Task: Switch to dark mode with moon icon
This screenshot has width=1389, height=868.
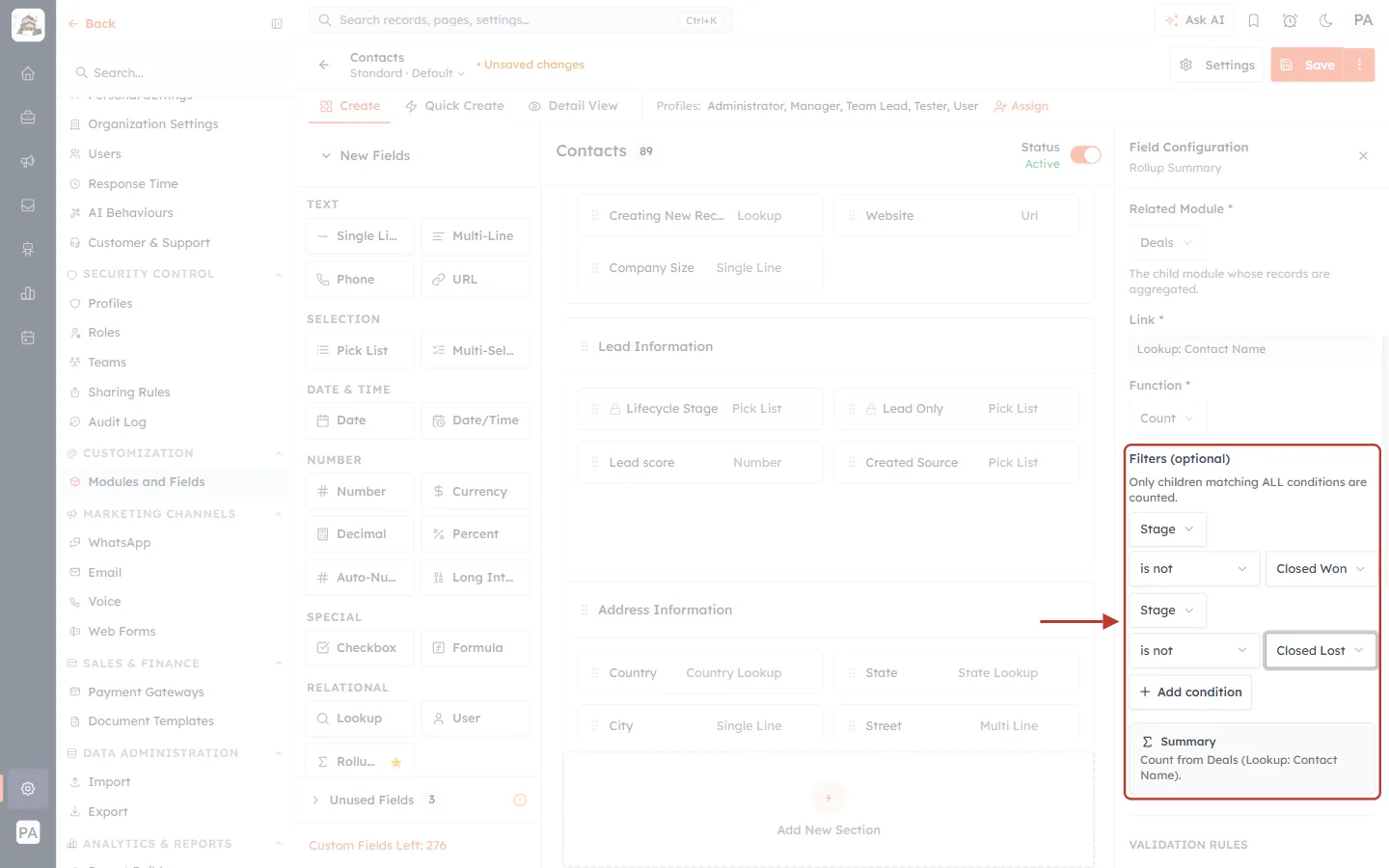Action: [x=1326, y=20]
